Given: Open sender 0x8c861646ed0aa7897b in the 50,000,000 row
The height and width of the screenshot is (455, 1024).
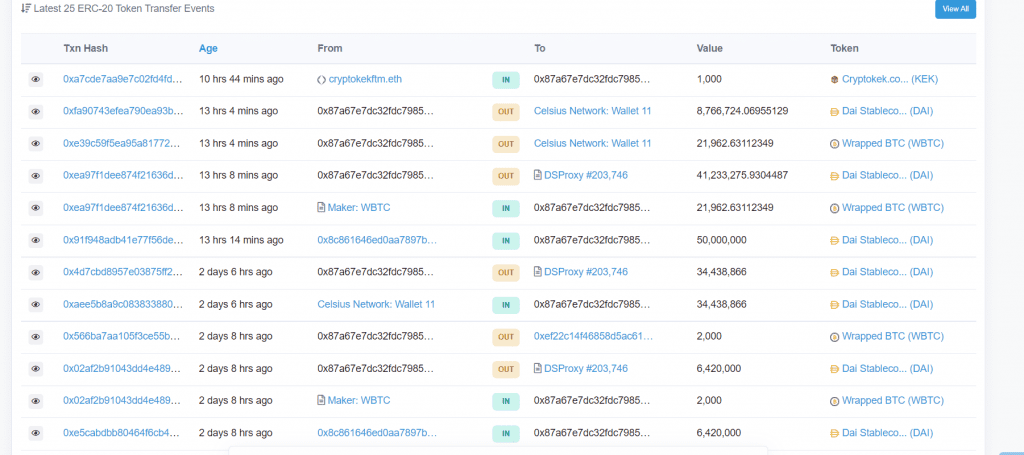Looking at the screenshot, I should [x=377, y=240].
